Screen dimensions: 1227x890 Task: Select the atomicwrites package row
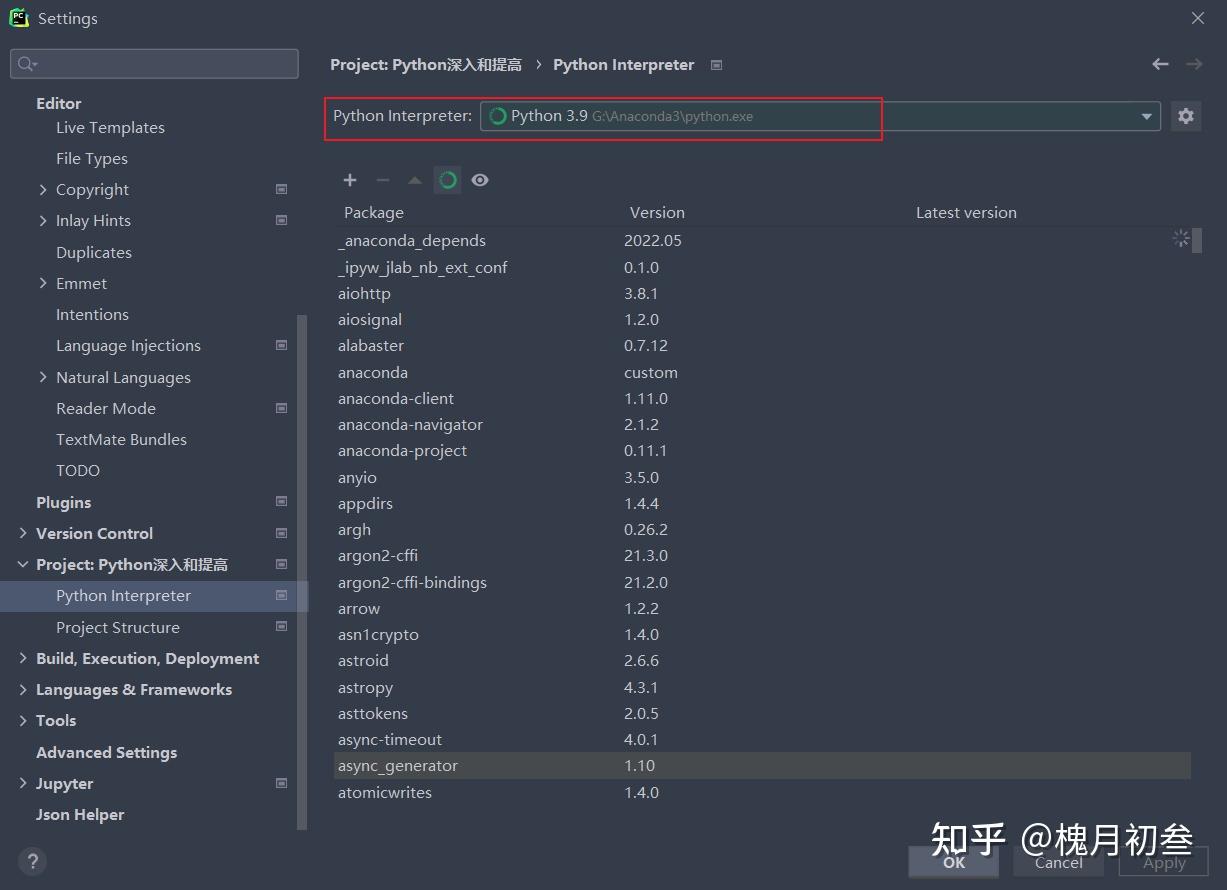click(x=762, y=792)
